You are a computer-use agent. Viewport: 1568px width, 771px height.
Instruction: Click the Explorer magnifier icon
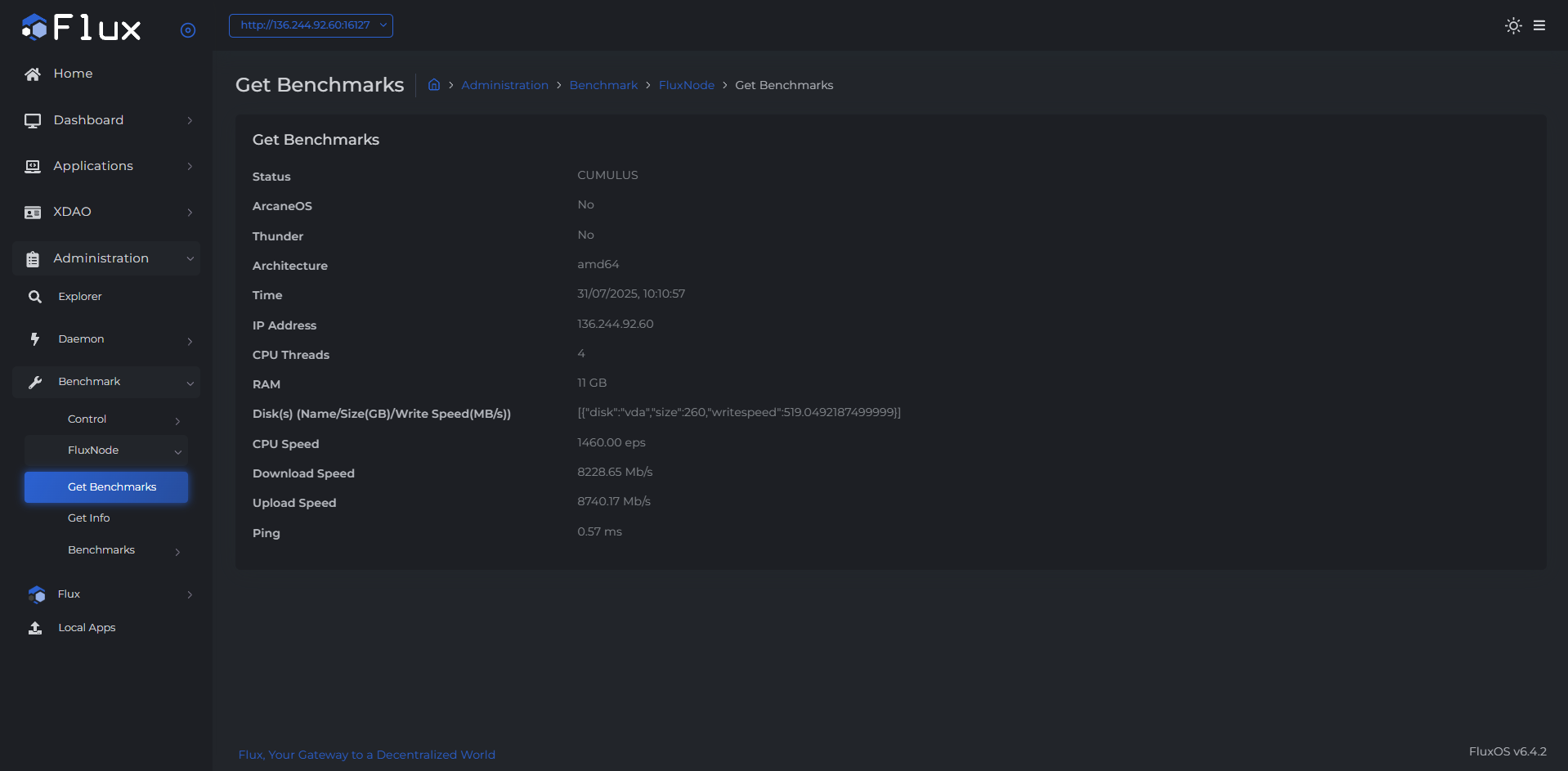point(35,297)
